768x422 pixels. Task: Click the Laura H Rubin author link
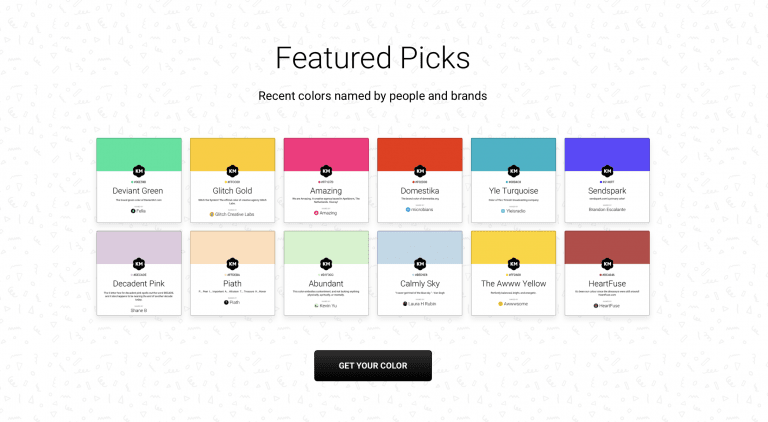[422, 304]
